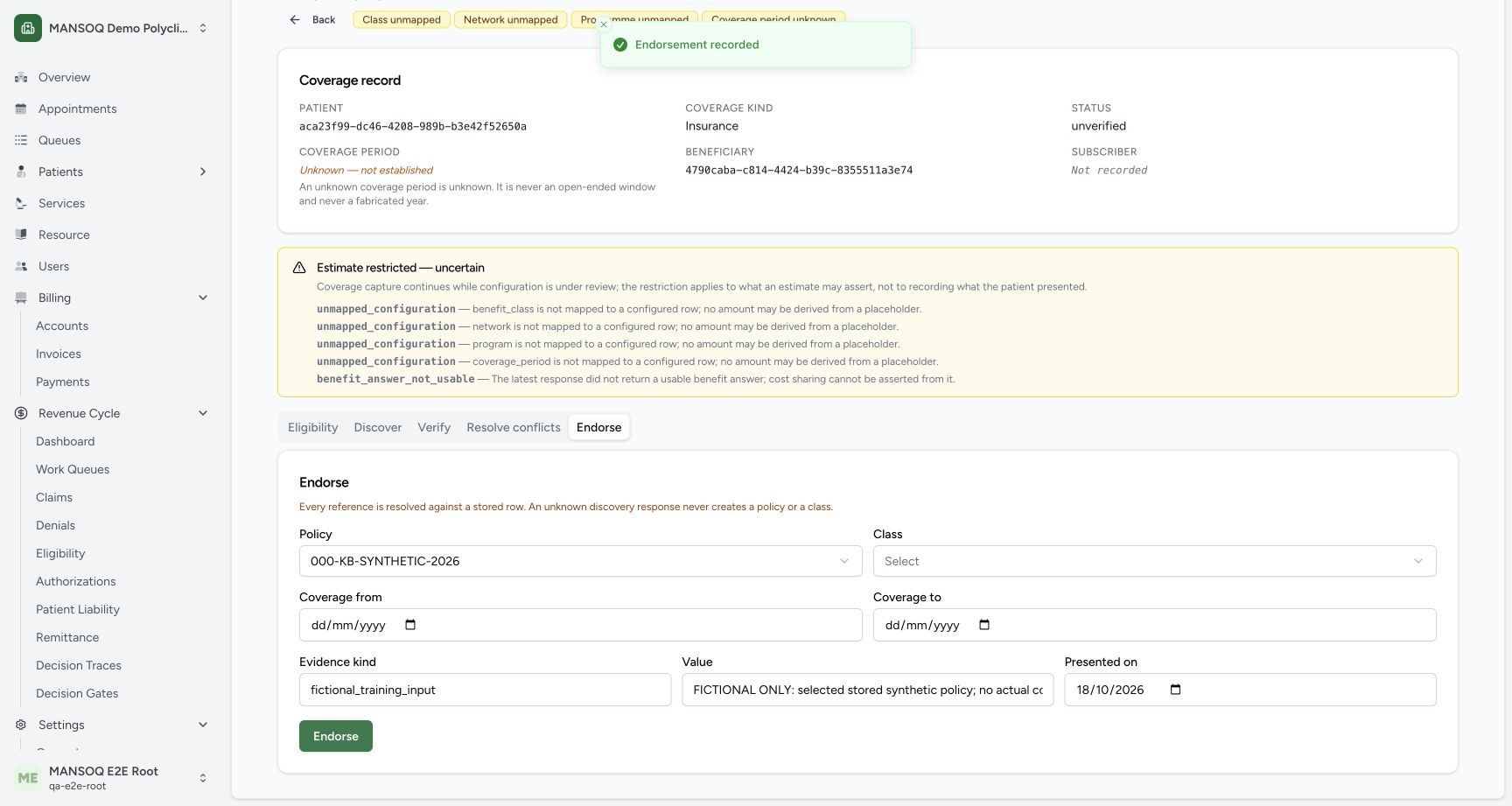Open the Policy dropdown
1512x806 pixels.
tap(581, 561)
